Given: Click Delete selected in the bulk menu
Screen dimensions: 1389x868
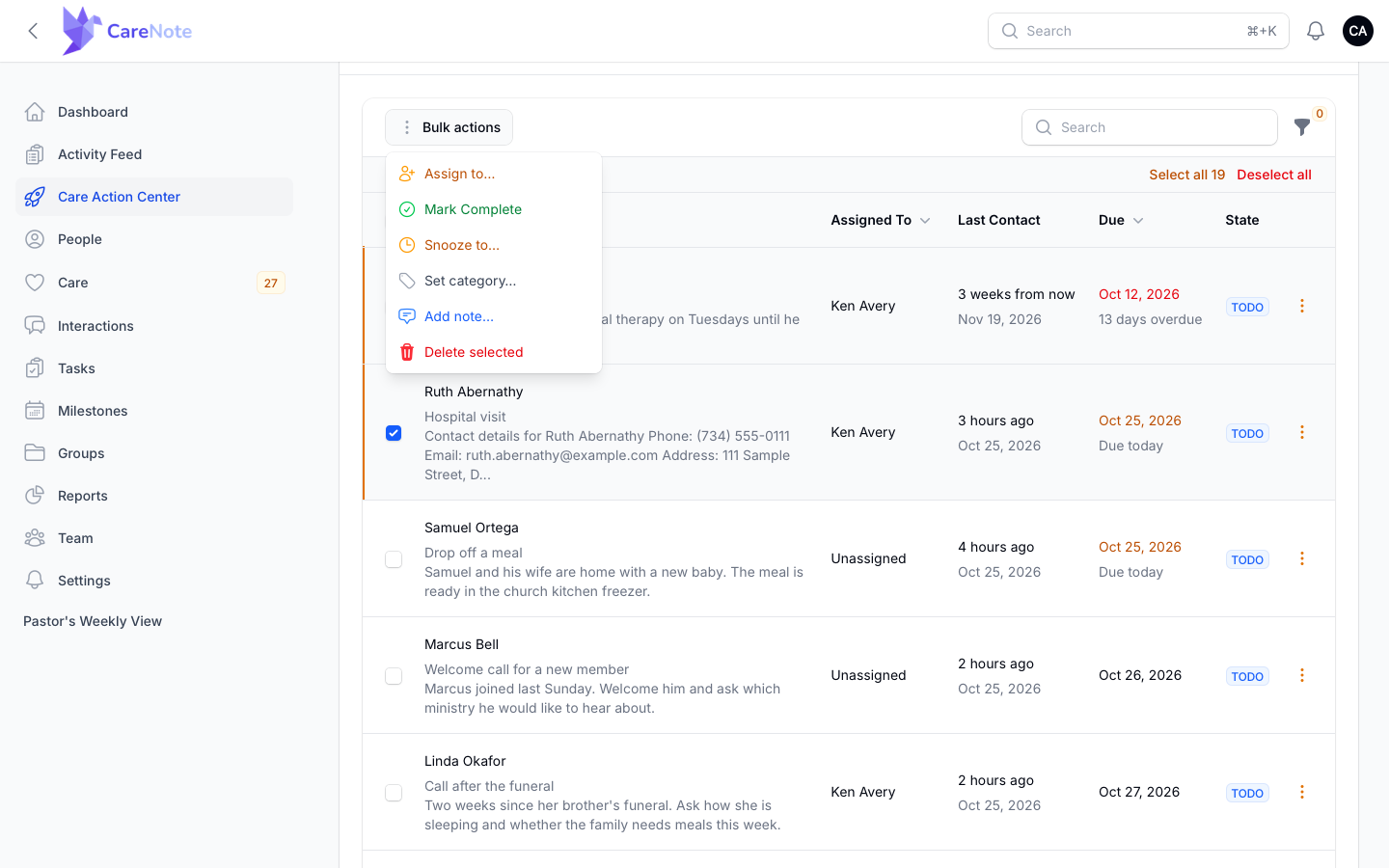Looking at the screenshot, I should [x=494, y=352].
